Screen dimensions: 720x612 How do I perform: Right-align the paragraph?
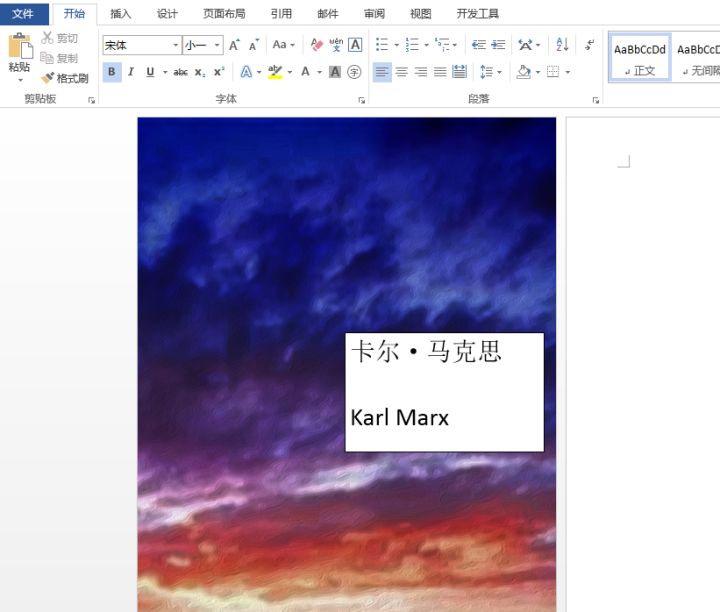(421, 72)
